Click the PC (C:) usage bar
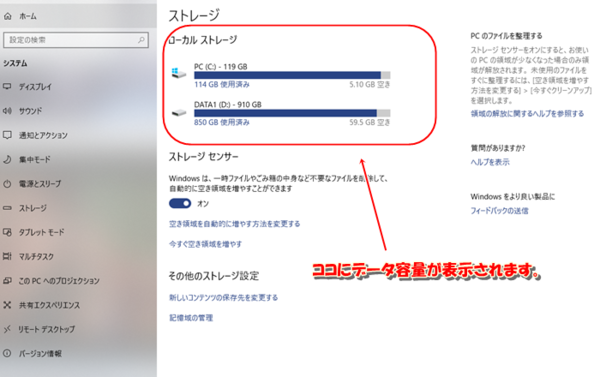The height and width of the screenshot is (377, 600). click(x=292, y=75)
